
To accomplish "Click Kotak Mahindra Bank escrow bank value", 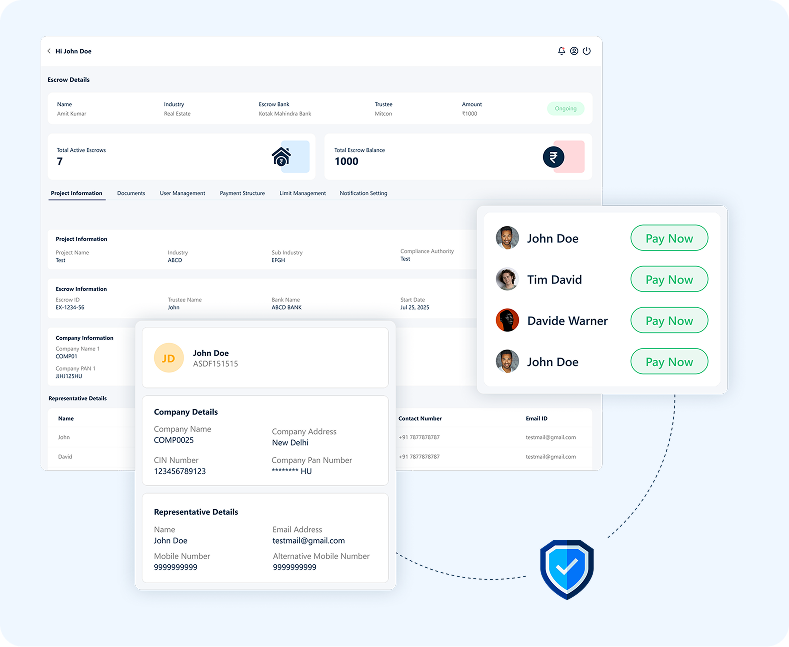I will tap(285, 114).
